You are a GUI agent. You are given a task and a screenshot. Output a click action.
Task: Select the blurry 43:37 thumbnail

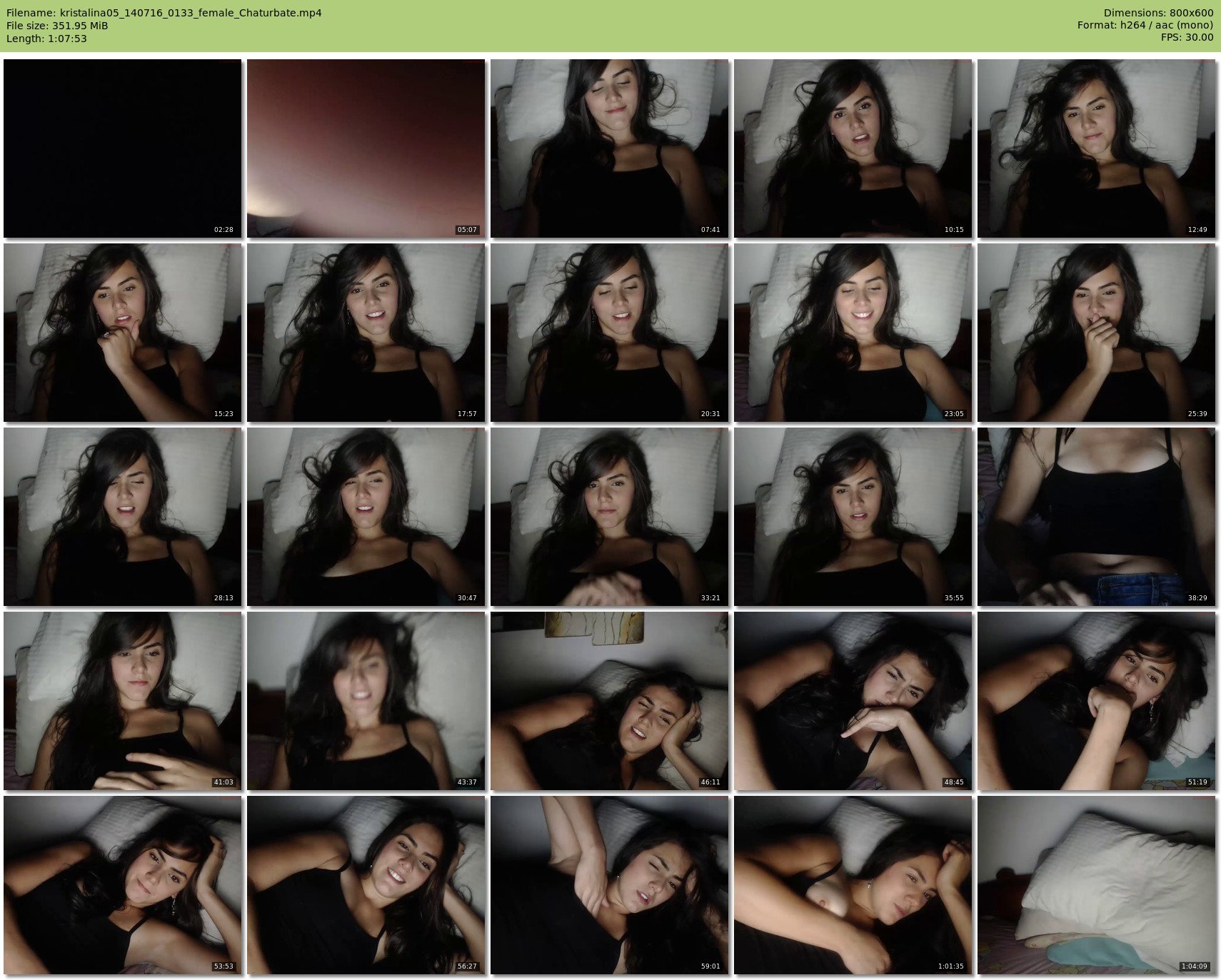click(366, 701)
